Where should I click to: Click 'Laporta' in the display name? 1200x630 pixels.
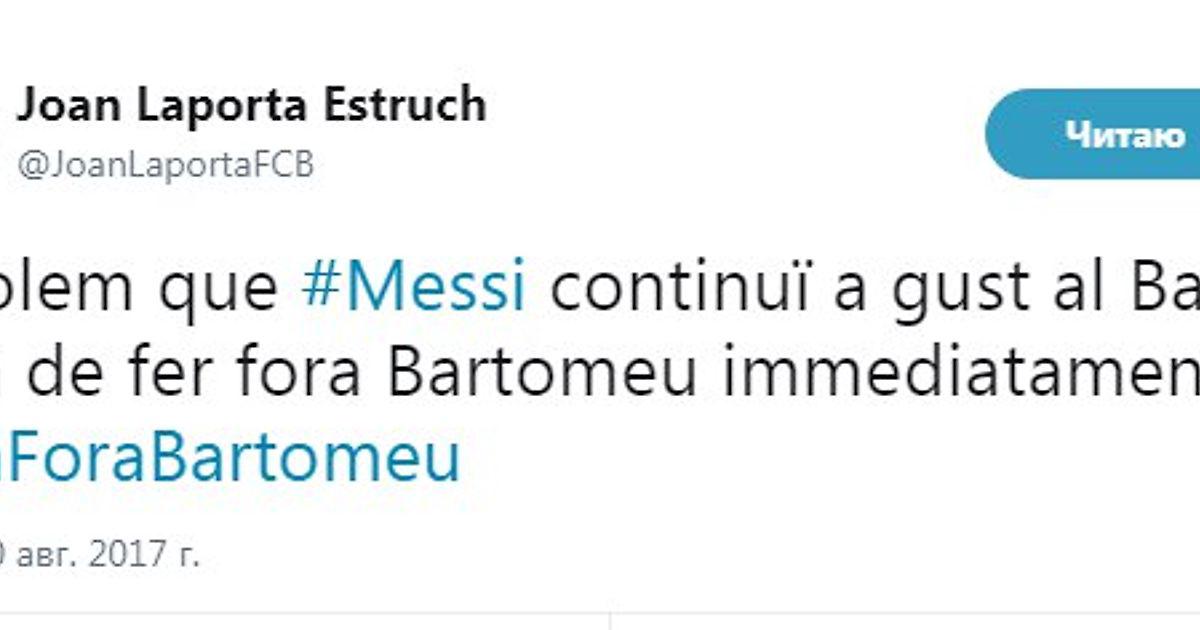pyautogui.click(x=223, y=107)
